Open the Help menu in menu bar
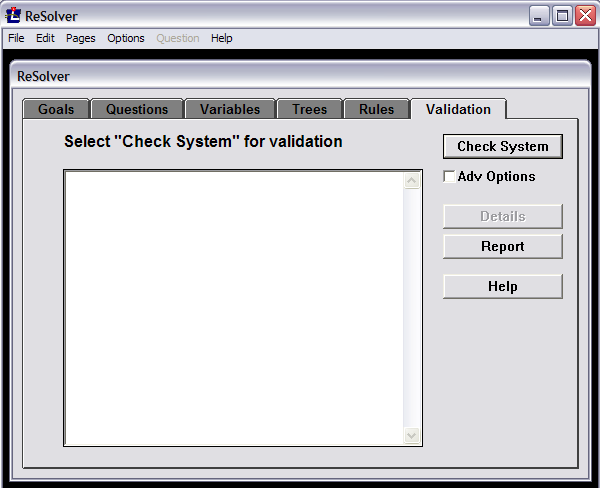Image resolution: width=600 pixels, height=488 pixels. [x=222, y=38]
